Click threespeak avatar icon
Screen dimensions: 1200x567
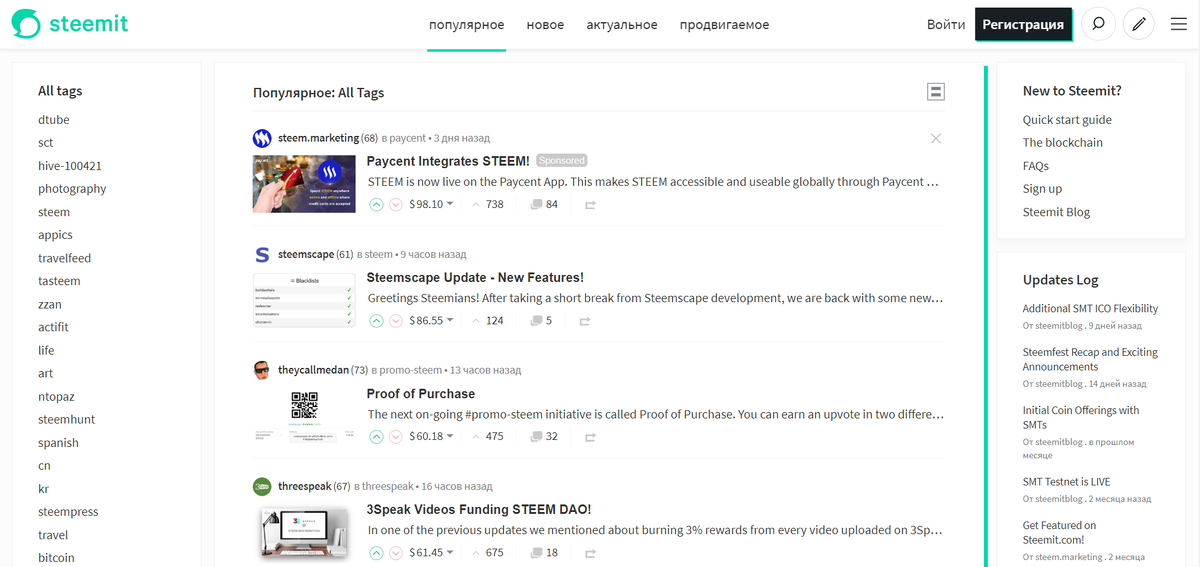click(x=262, y=486)
